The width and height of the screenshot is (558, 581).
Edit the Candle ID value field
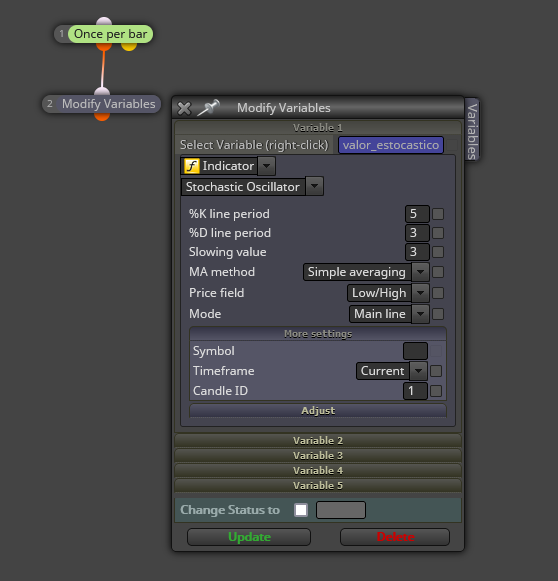pyautogui.click(x=415, y=391)
